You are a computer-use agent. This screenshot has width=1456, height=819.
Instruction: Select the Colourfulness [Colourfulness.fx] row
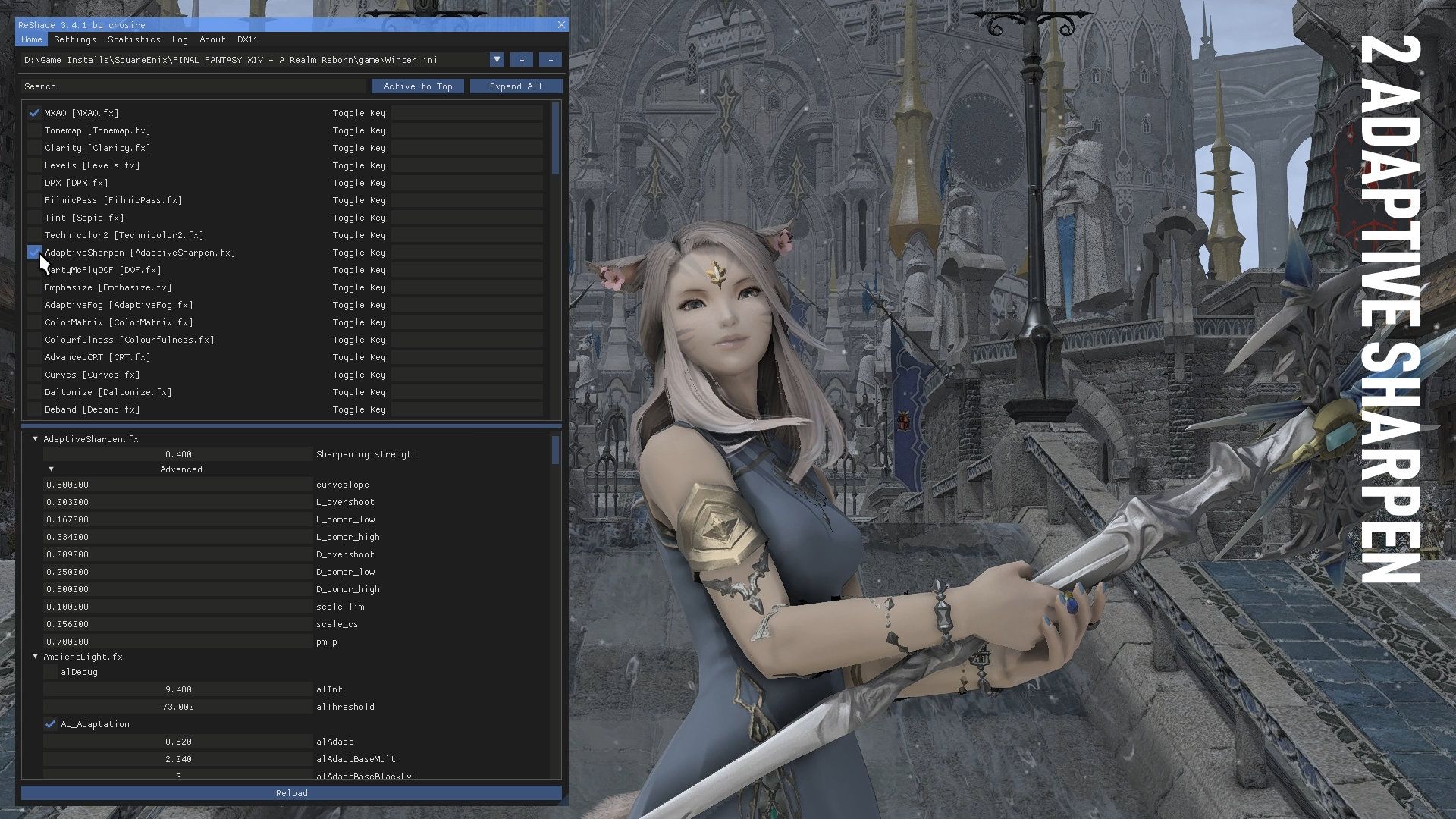coord(129,340)
